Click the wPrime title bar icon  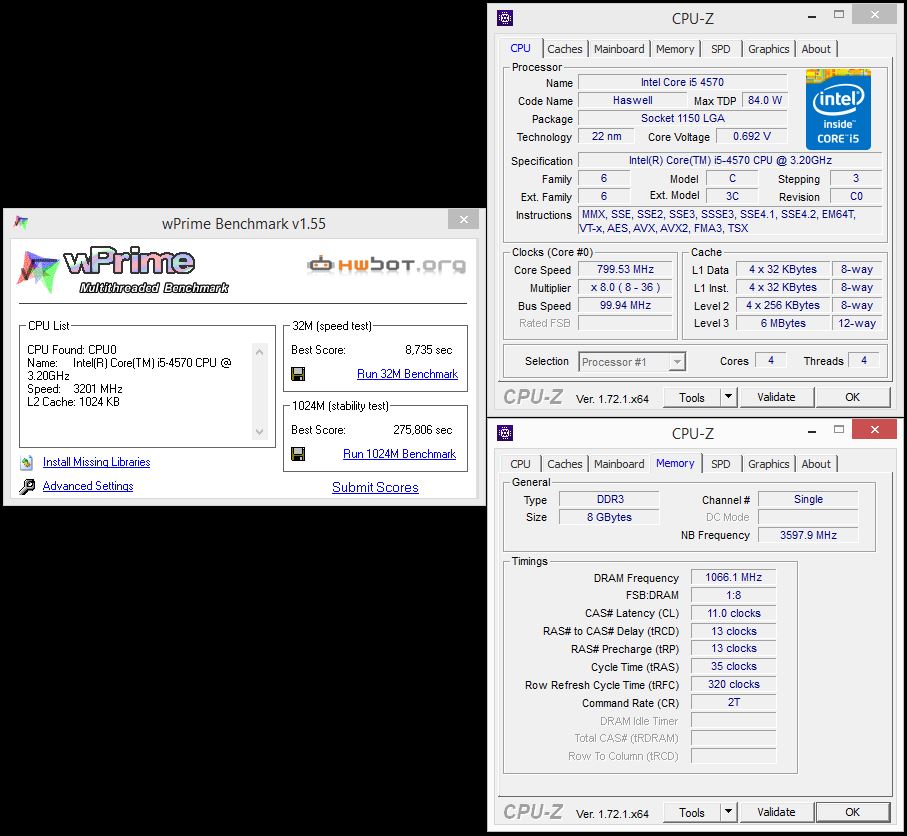click(x=21, y=223)
